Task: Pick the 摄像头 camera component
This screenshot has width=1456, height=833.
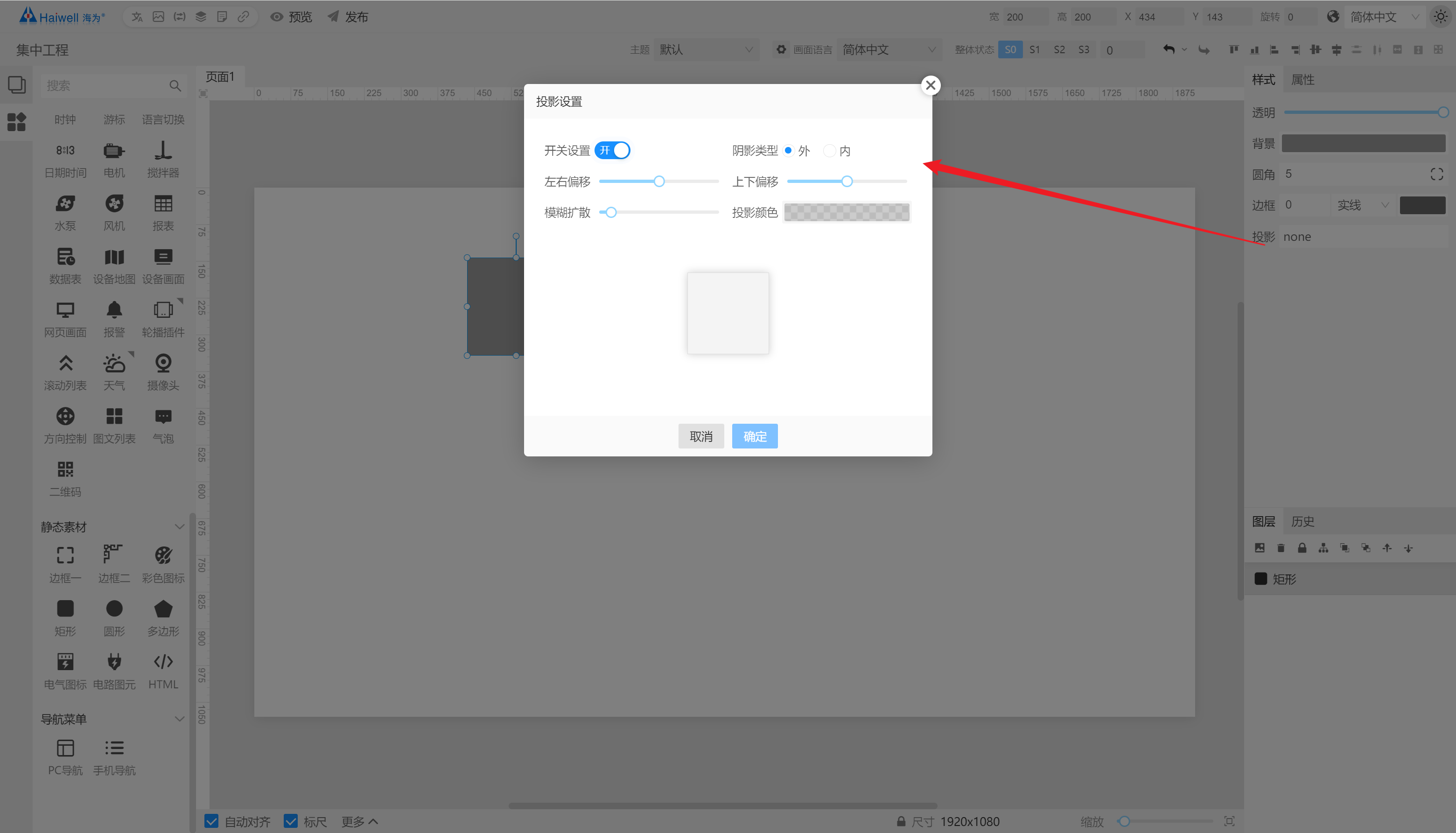Action: pos(163,363)
